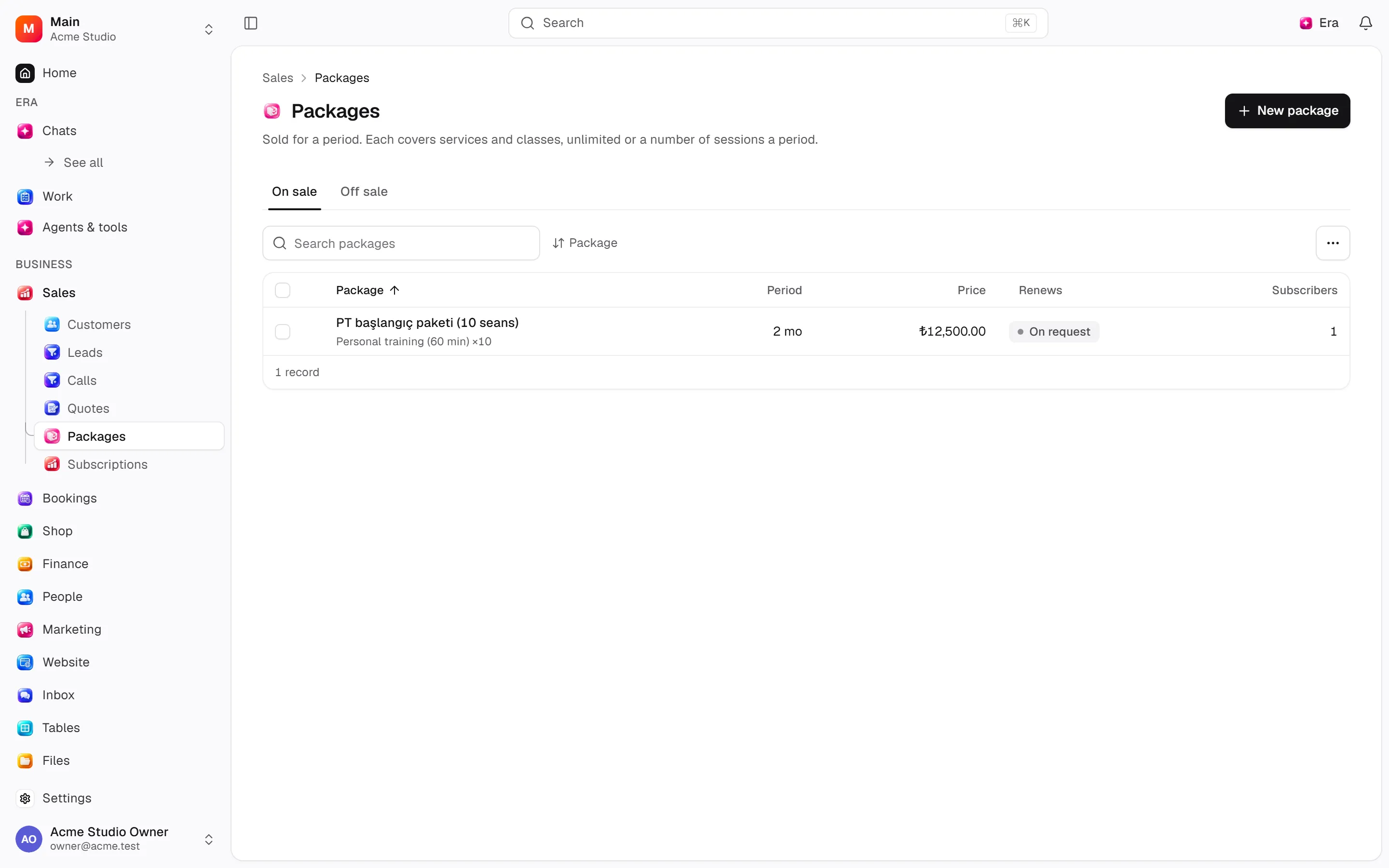Focus the Search packages field
1389x868 pixels.
click(x=401, y=244)
